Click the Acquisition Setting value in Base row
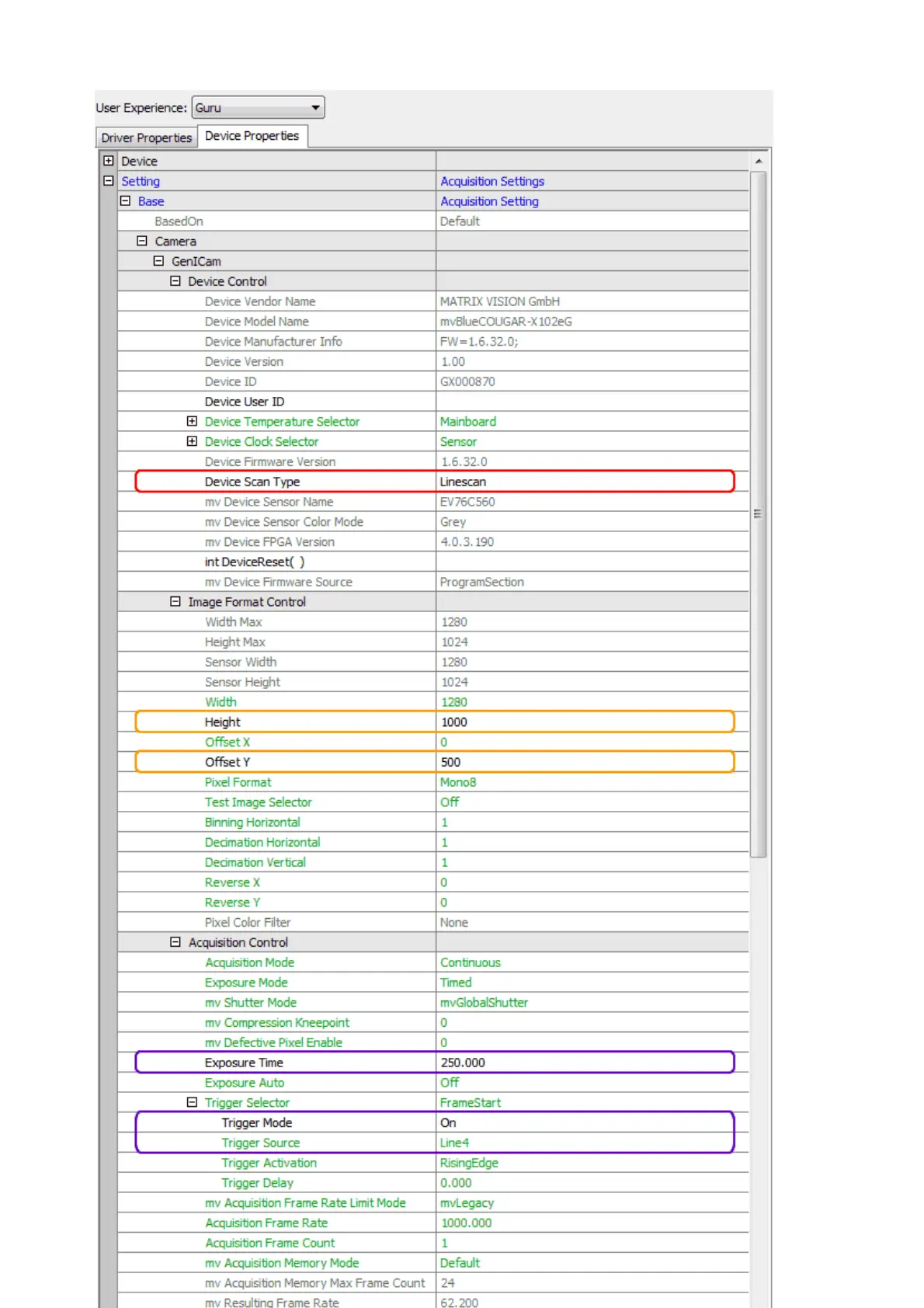 489,201
